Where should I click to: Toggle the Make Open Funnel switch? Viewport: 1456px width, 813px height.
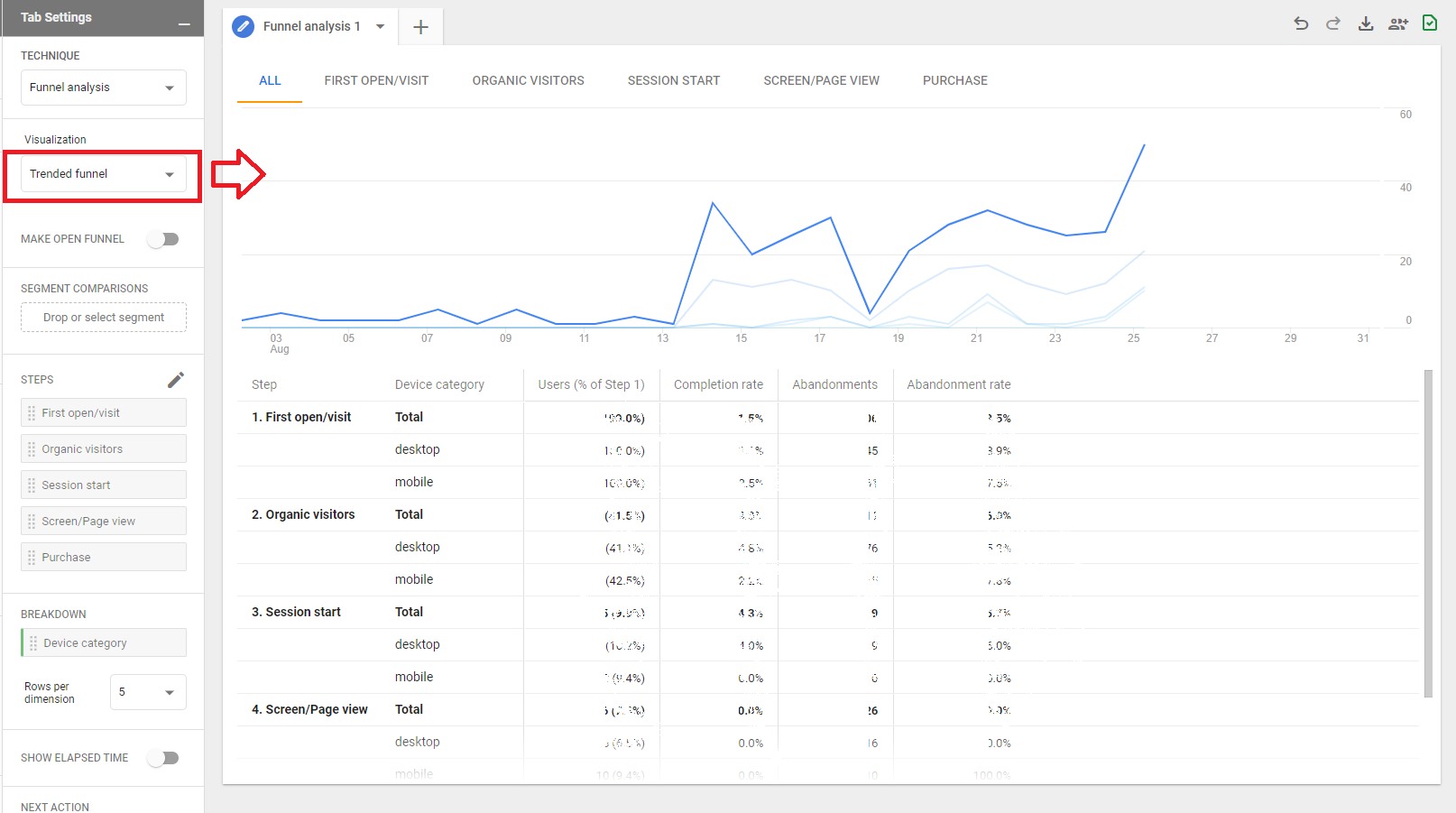(164, 239)
